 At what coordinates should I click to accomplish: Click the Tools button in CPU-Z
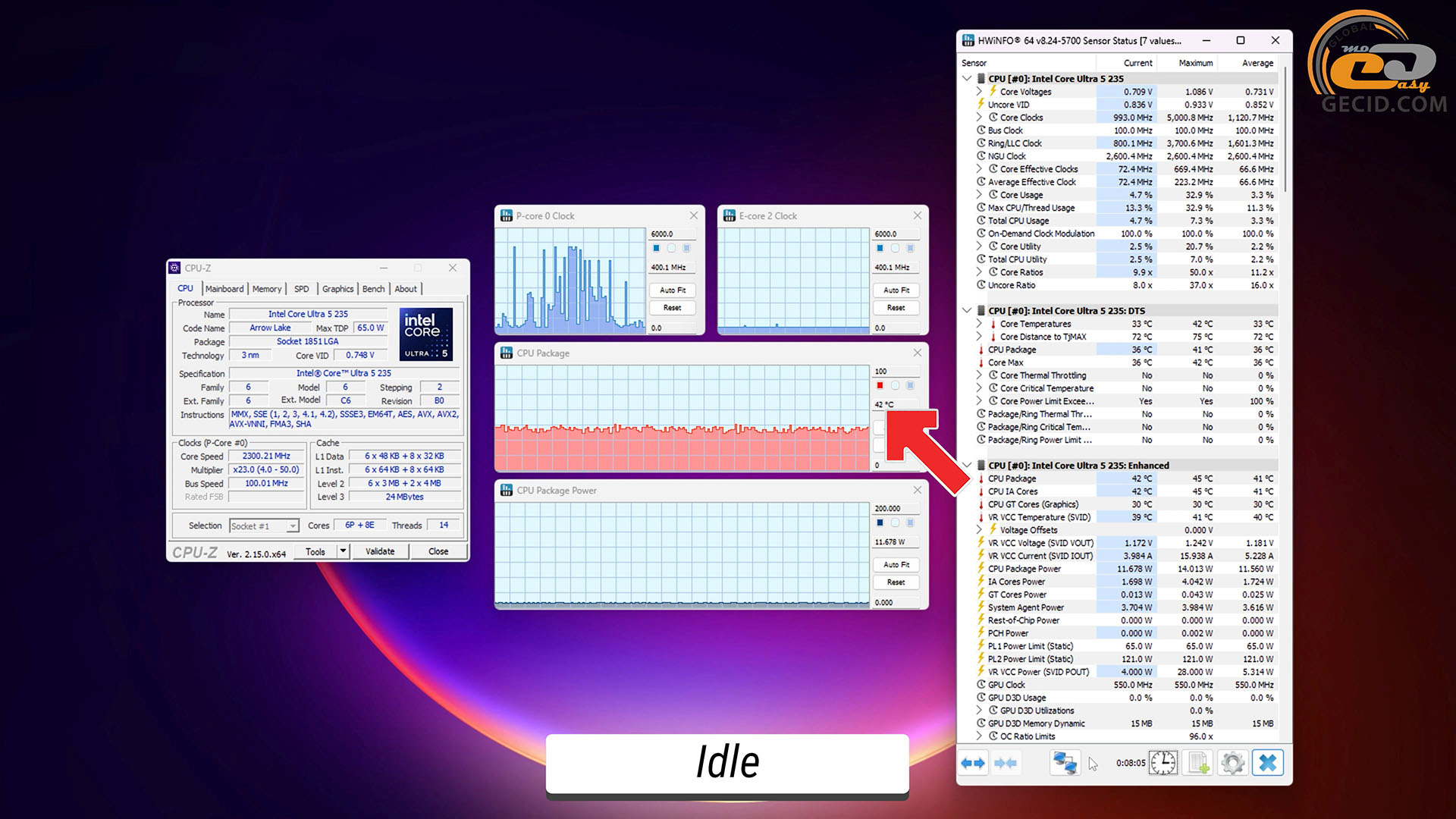[x=315, y=551]
